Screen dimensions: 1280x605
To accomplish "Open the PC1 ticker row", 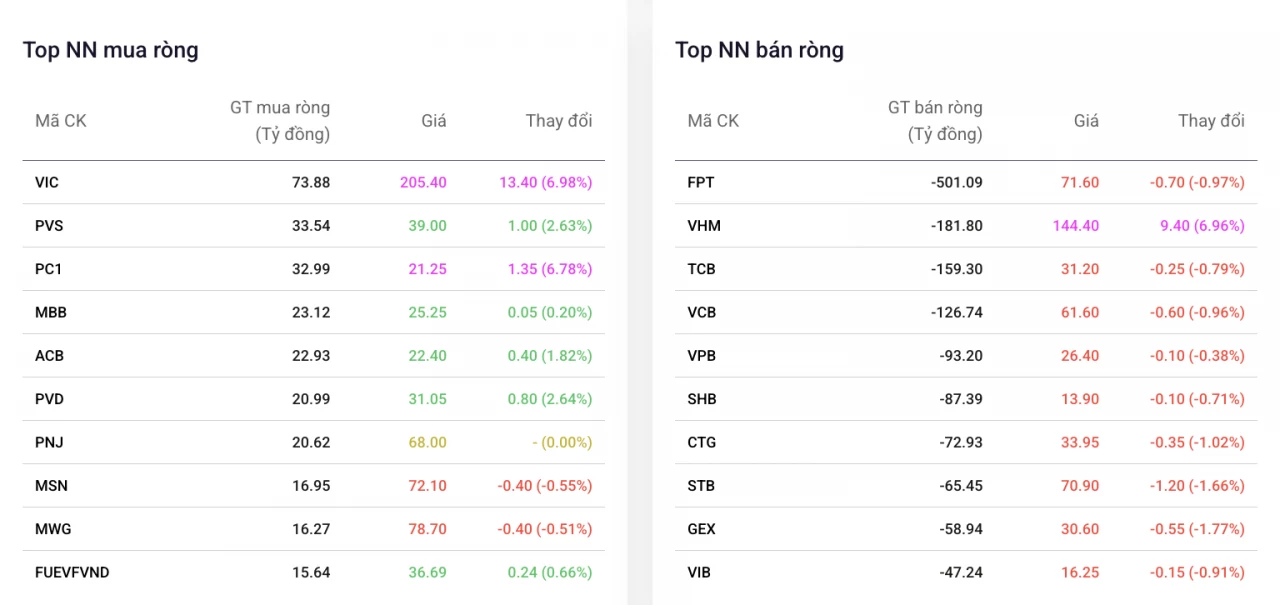I will coord(49,269).
